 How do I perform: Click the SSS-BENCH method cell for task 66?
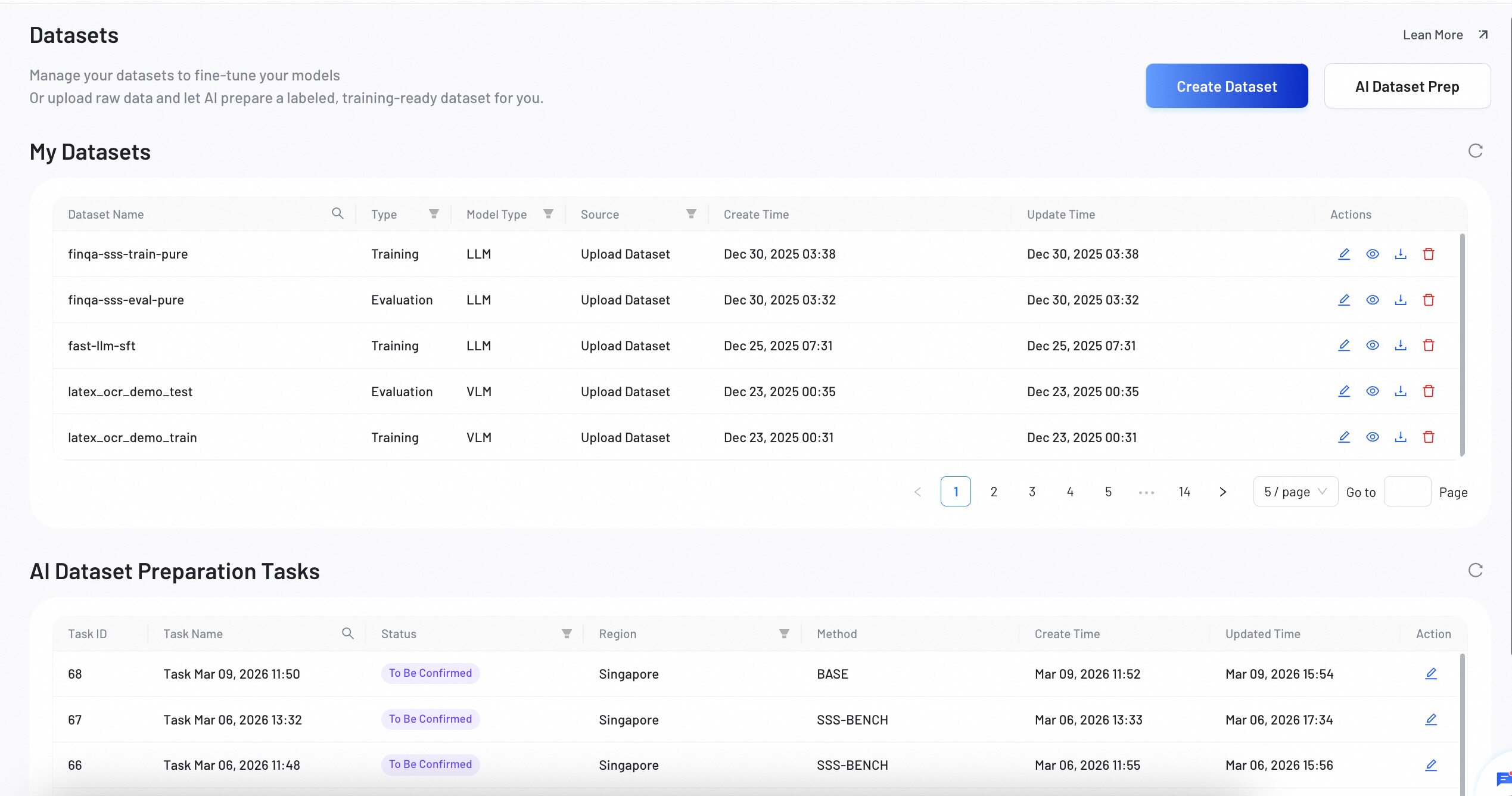click(853, 765)
